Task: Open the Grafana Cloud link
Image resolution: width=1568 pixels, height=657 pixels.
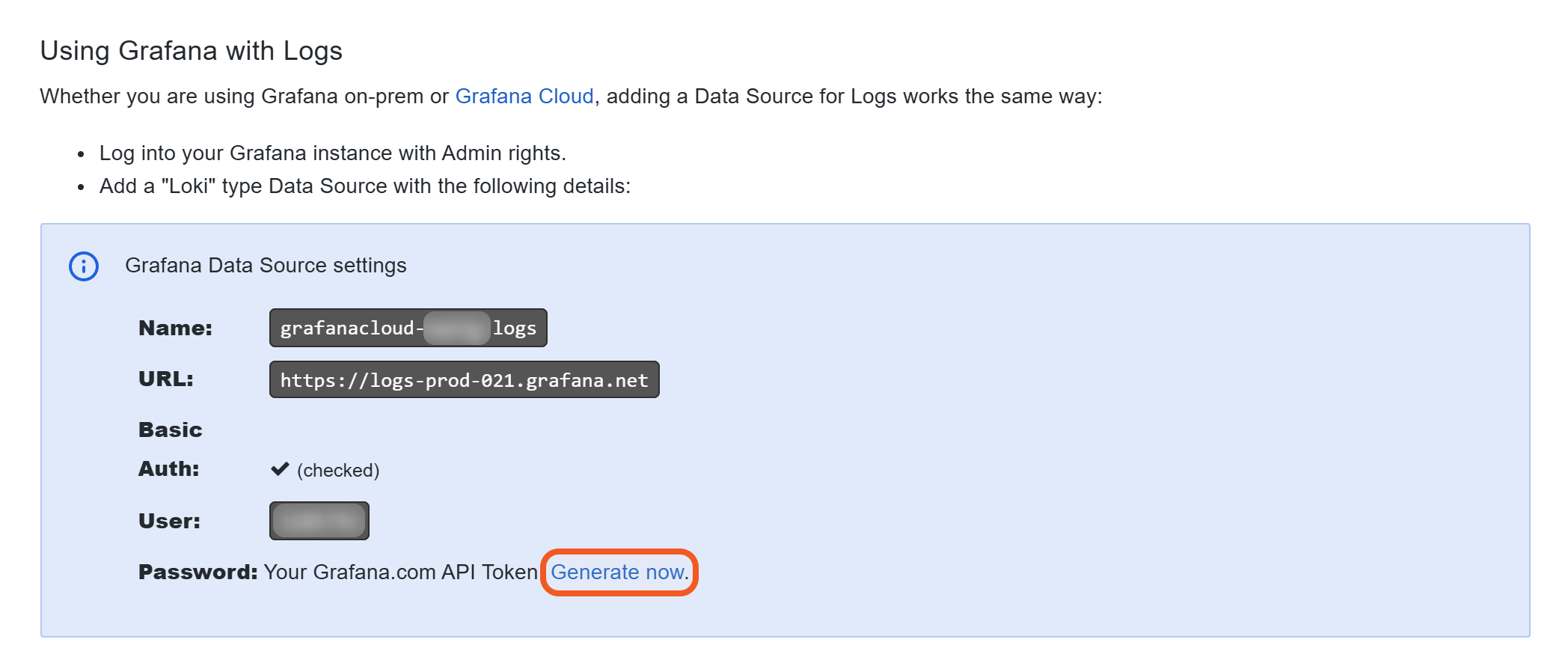Action: pyautogui.click(x=524, y=97)
